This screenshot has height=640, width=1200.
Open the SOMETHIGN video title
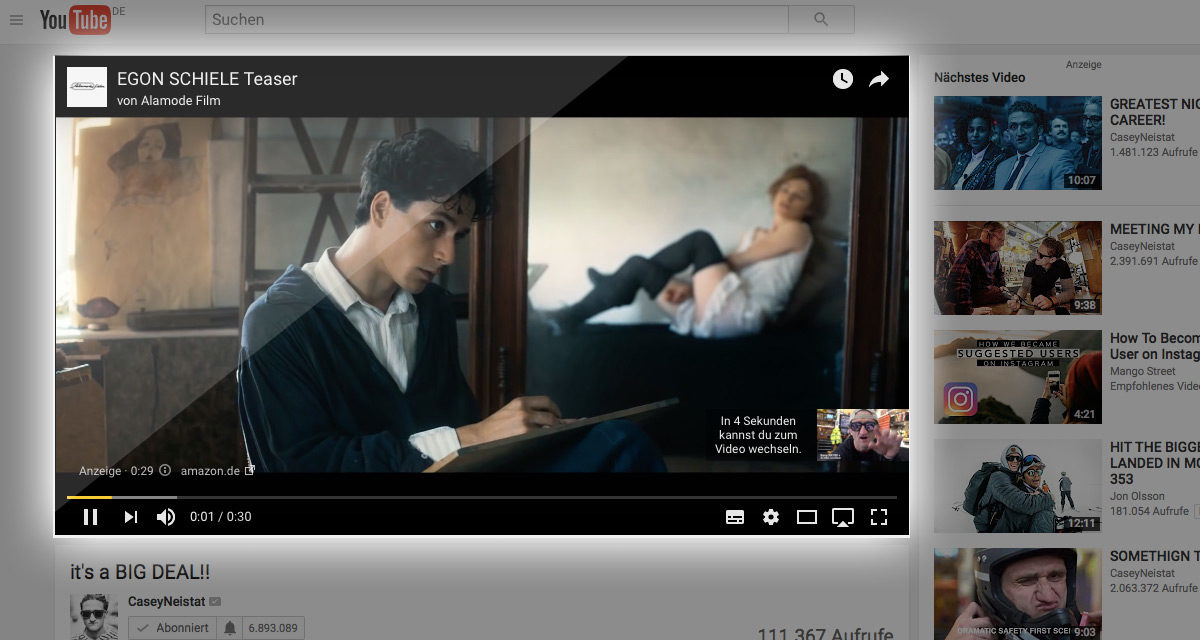coord(1155,556)
